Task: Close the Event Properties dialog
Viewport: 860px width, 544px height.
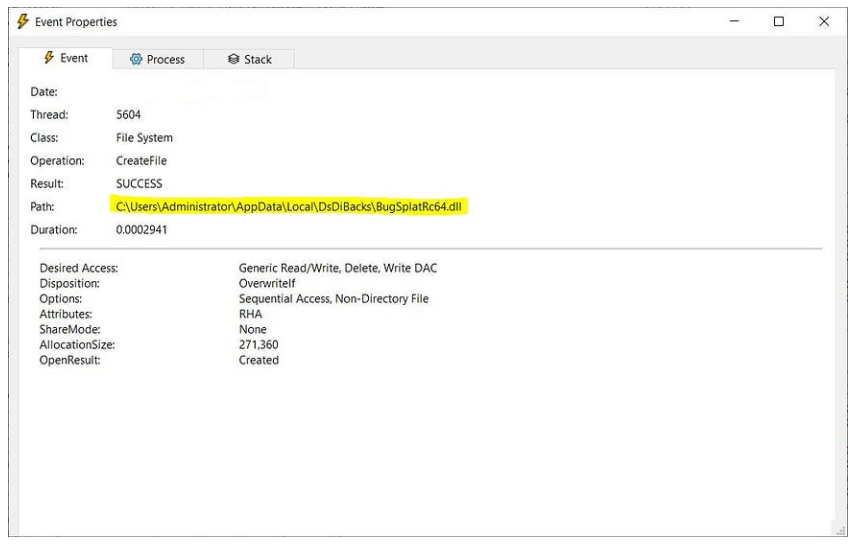Action: 824,21
